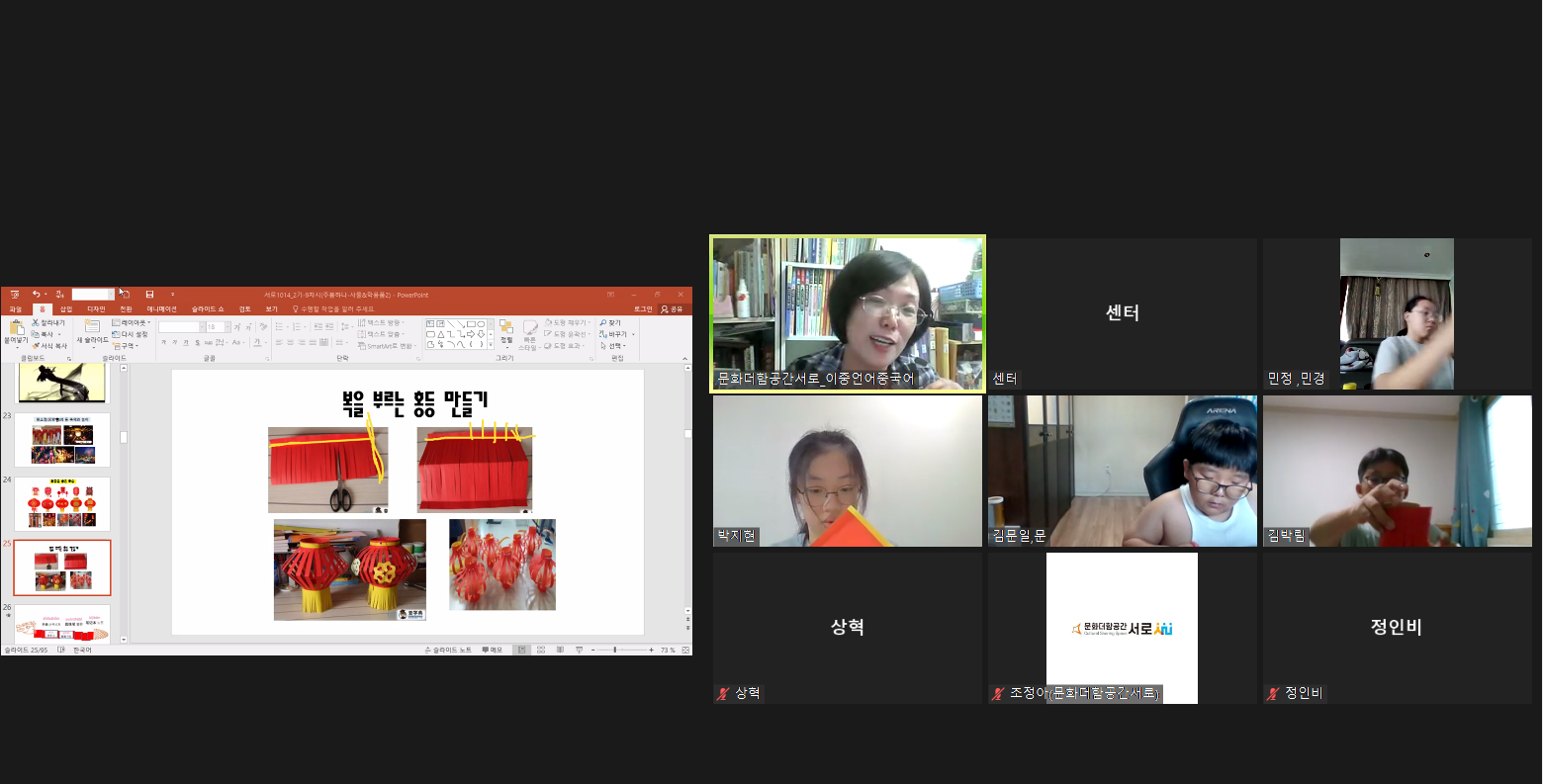Click the Paste (붙여넣기) clipboard icon
The image size is (1543, 784).
16,328
